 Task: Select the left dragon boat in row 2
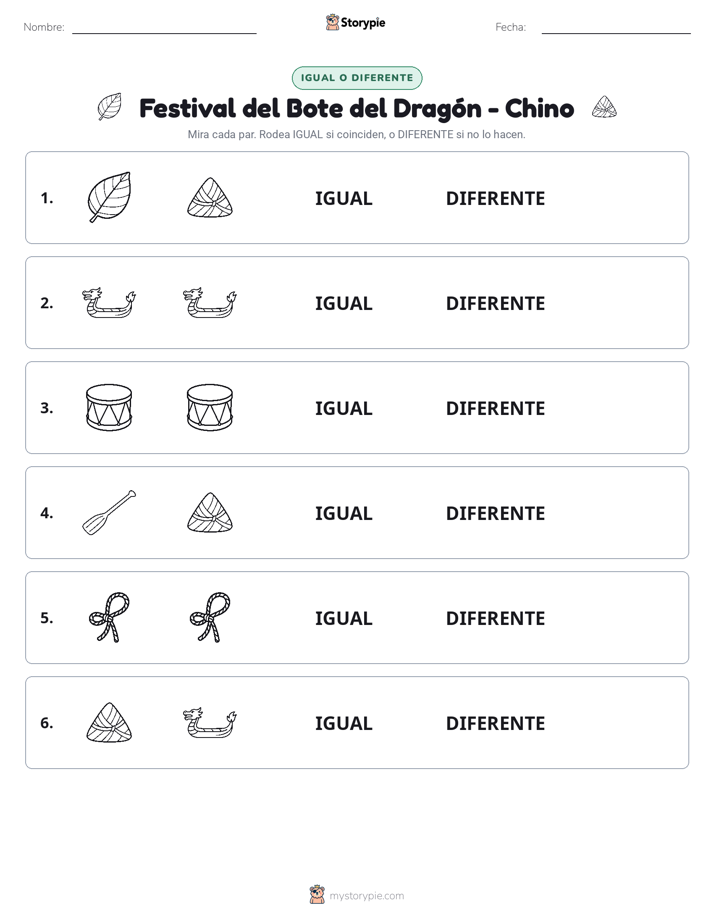109,303
